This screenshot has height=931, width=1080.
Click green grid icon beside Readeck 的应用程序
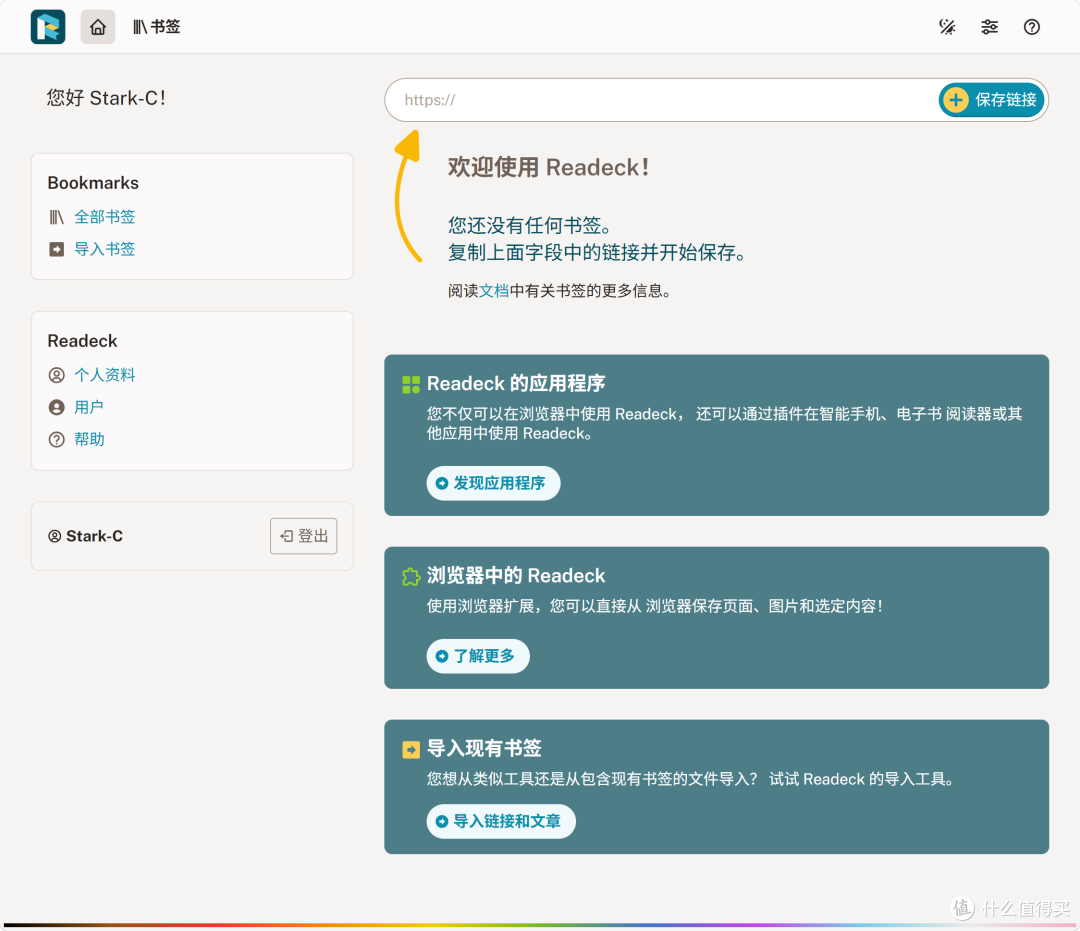click(411, 385)
